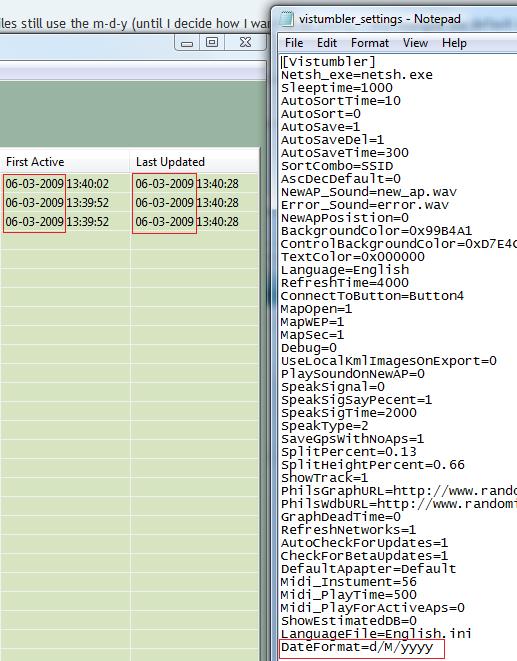Screen dimensions: 517x661
Task: Open the Notepad Help menu
Action: (454, 43)
